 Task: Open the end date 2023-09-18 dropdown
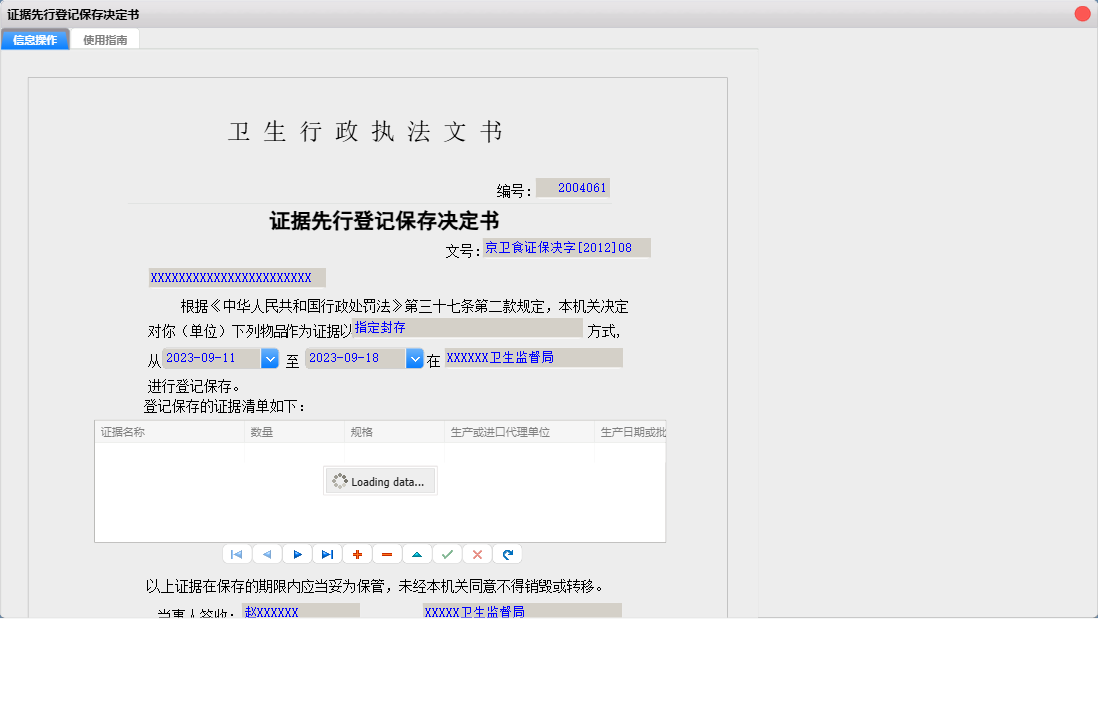(x=414, y=357)
